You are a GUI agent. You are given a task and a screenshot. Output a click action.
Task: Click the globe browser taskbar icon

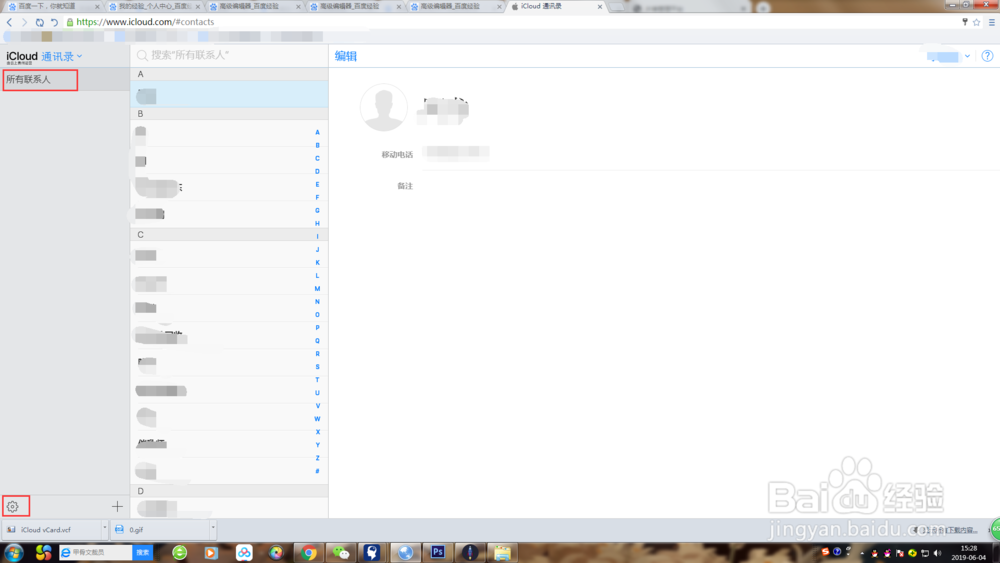[405, 552]
